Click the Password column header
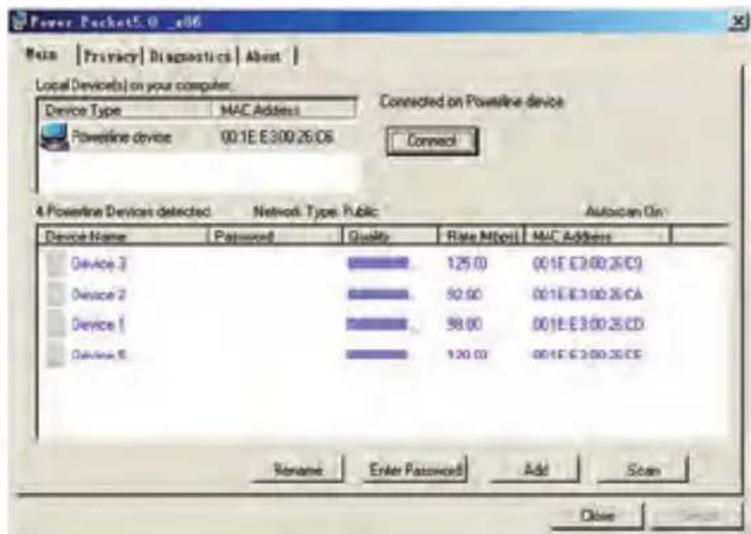Image resolution: width=751 pixels, height=534 pixels. (x=275, y=237)
